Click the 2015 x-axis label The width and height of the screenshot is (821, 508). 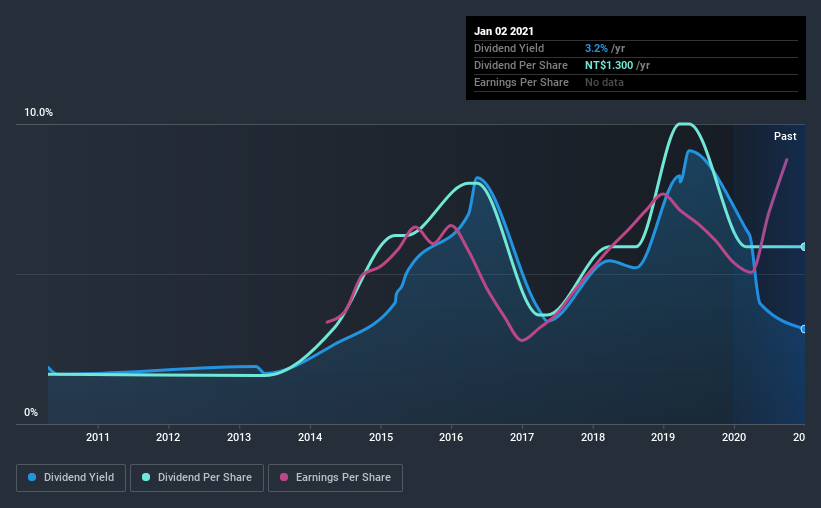tap(381, 437)
